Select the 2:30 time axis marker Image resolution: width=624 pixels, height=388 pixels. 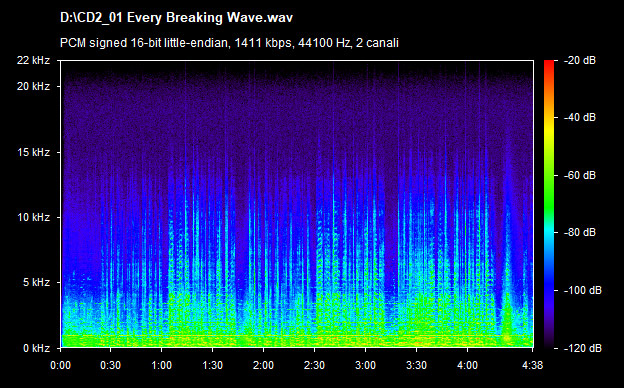click(x=314, y=365)
